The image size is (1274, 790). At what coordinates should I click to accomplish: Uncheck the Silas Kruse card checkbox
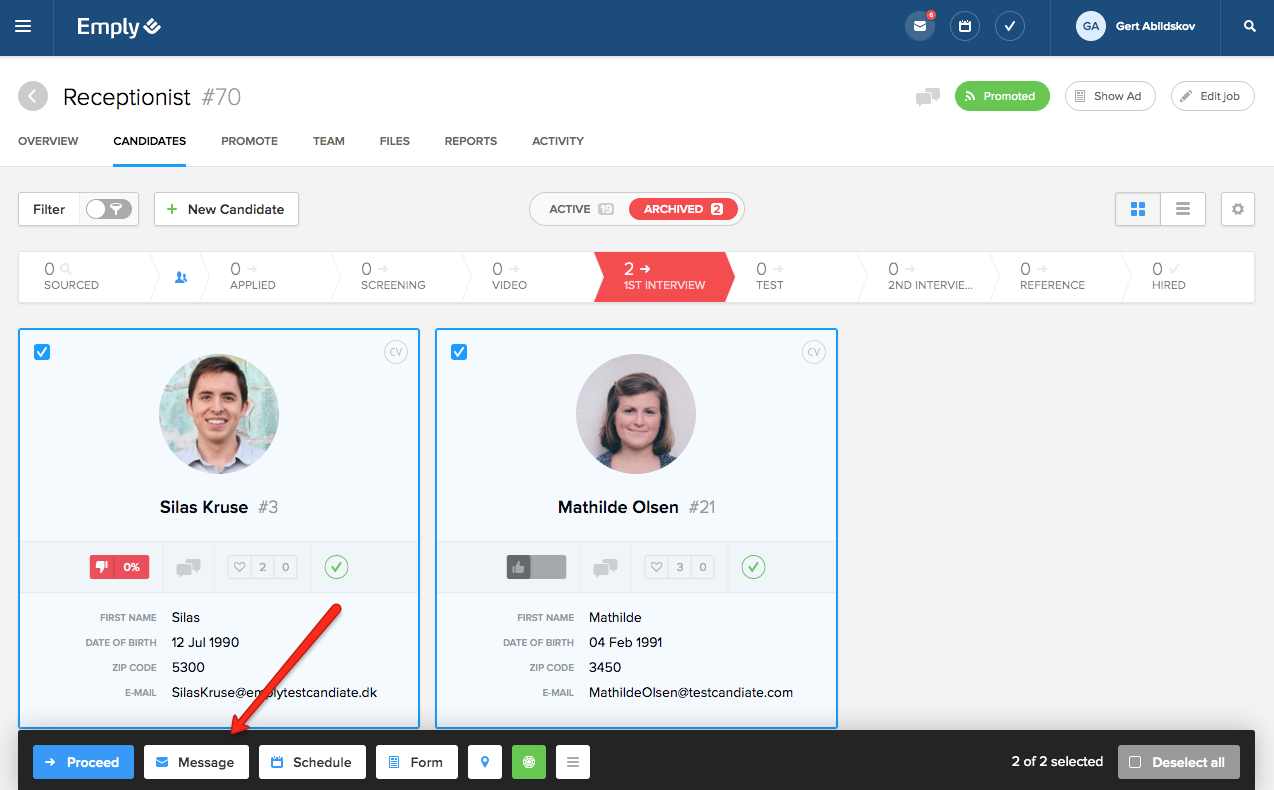pos(42,352)
